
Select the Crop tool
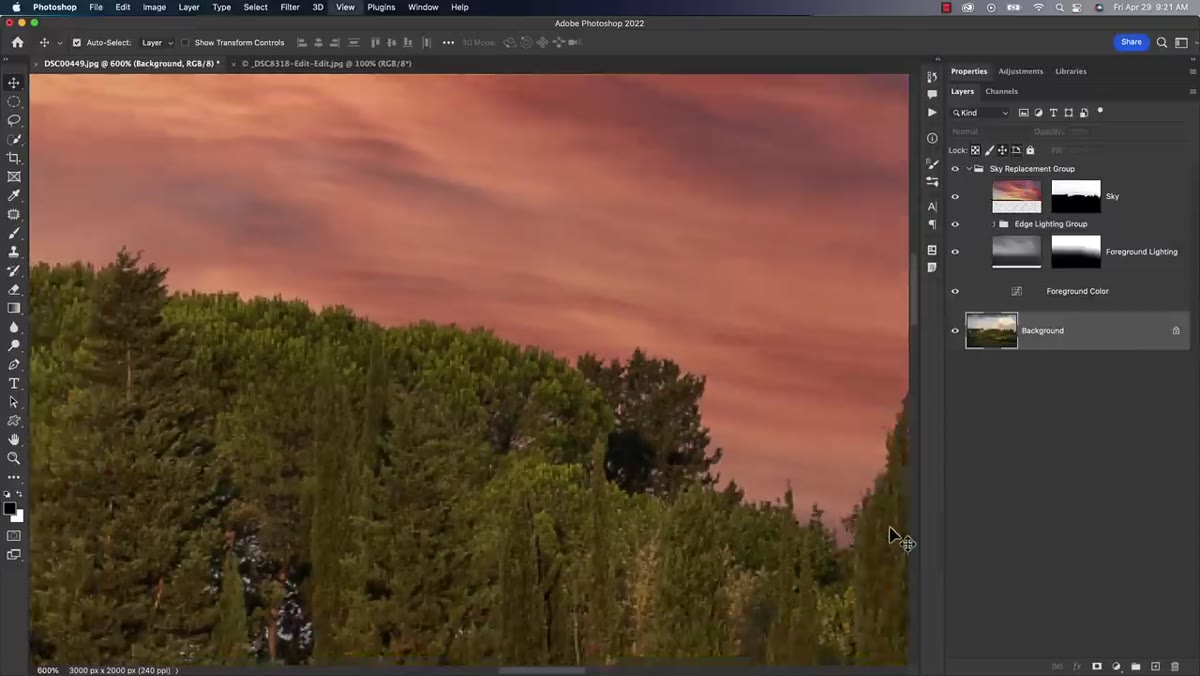click(14, 158)
